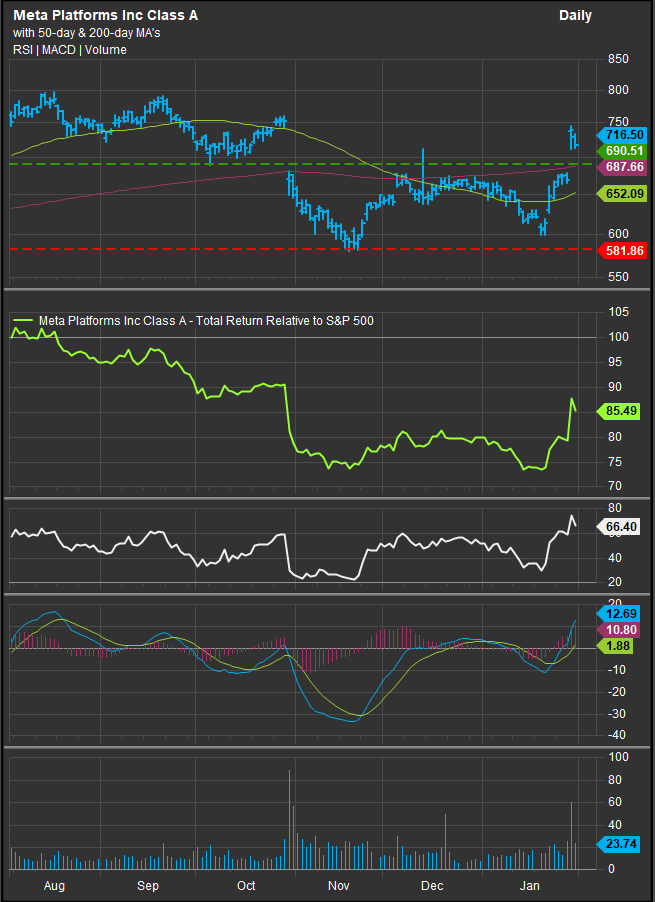Open the Total Return Relative to S&P 500 legend
The image size is (655, 902).
tap(206, 321)
